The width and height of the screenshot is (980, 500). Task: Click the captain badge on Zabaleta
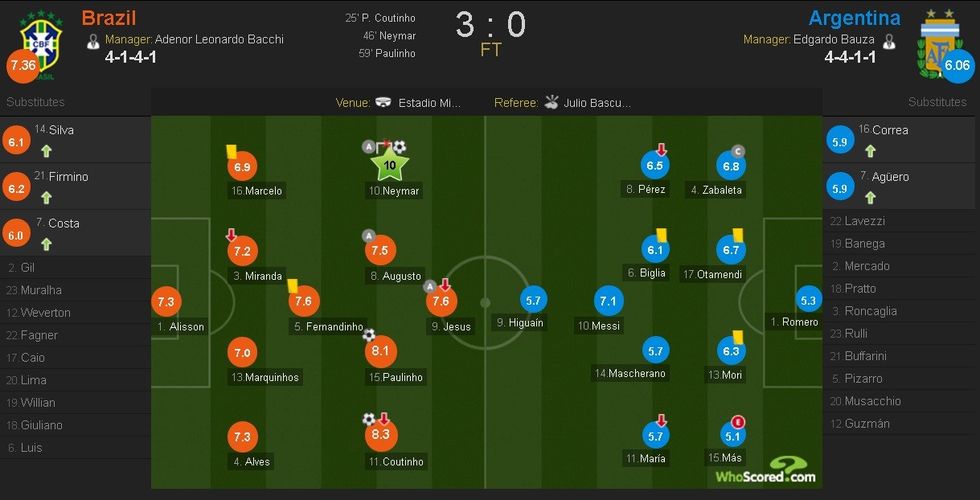click(x=739, y=151)
